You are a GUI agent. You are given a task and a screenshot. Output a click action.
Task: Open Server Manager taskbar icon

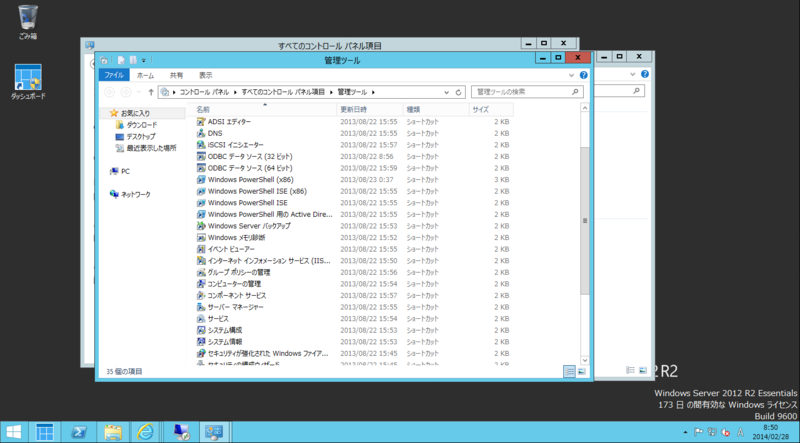point(44,432)
